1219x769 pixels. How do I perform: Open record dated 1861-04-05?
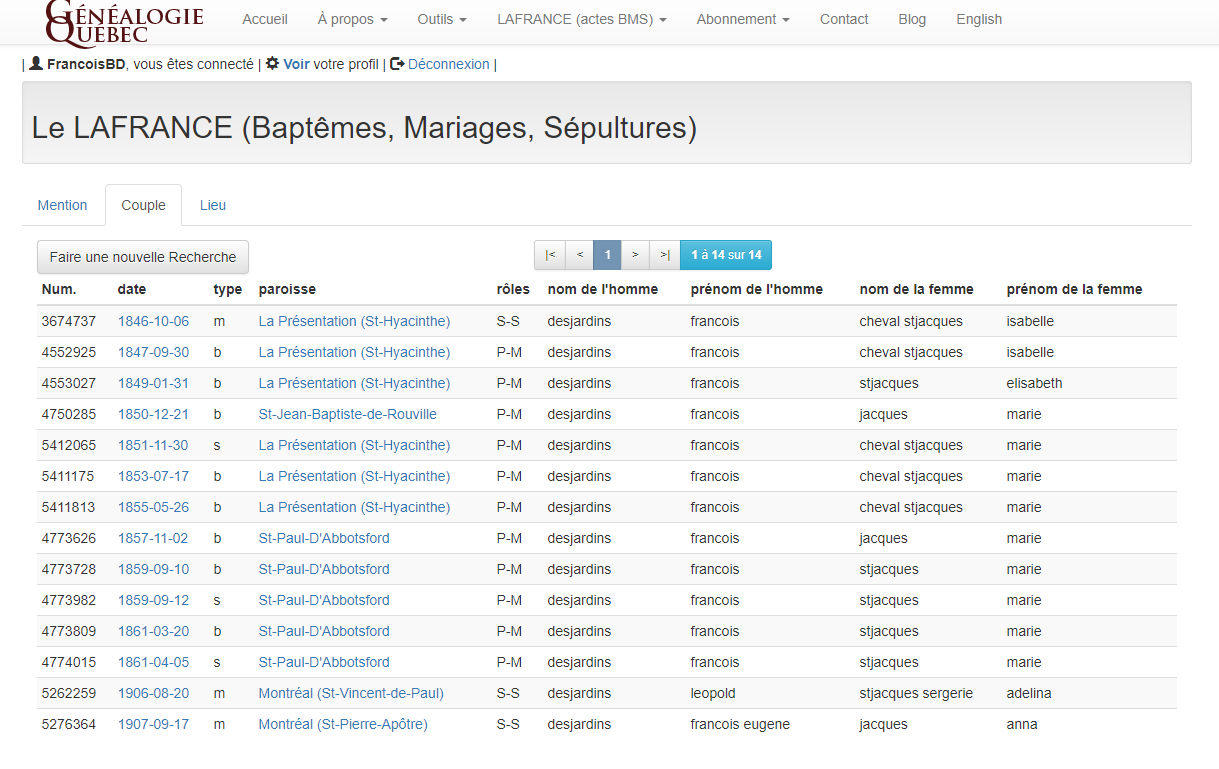(x=153, y=662)
